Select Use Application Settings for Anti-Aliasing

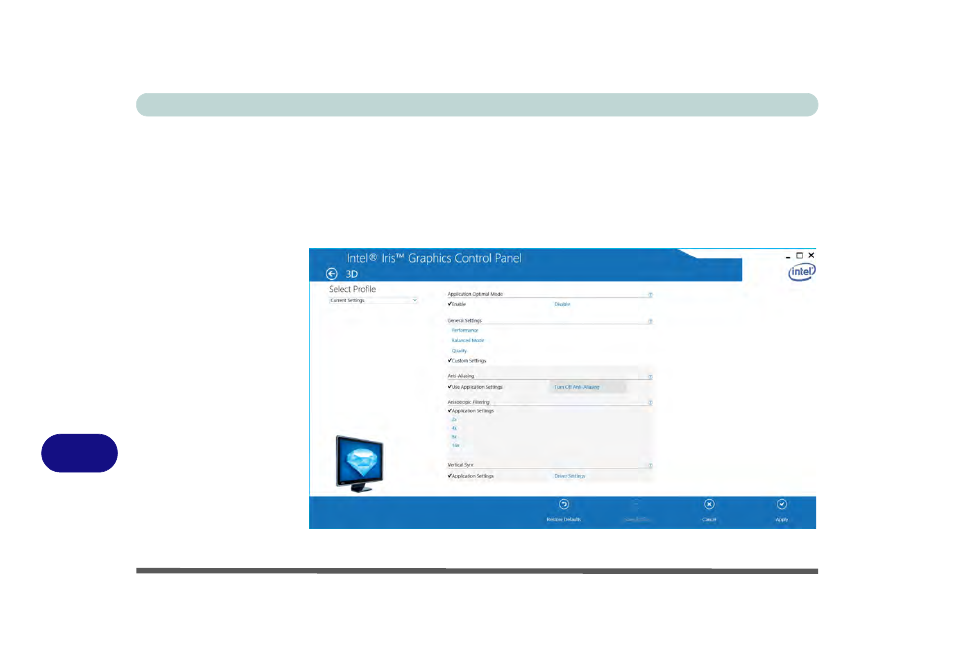click(x=475, y=387)
